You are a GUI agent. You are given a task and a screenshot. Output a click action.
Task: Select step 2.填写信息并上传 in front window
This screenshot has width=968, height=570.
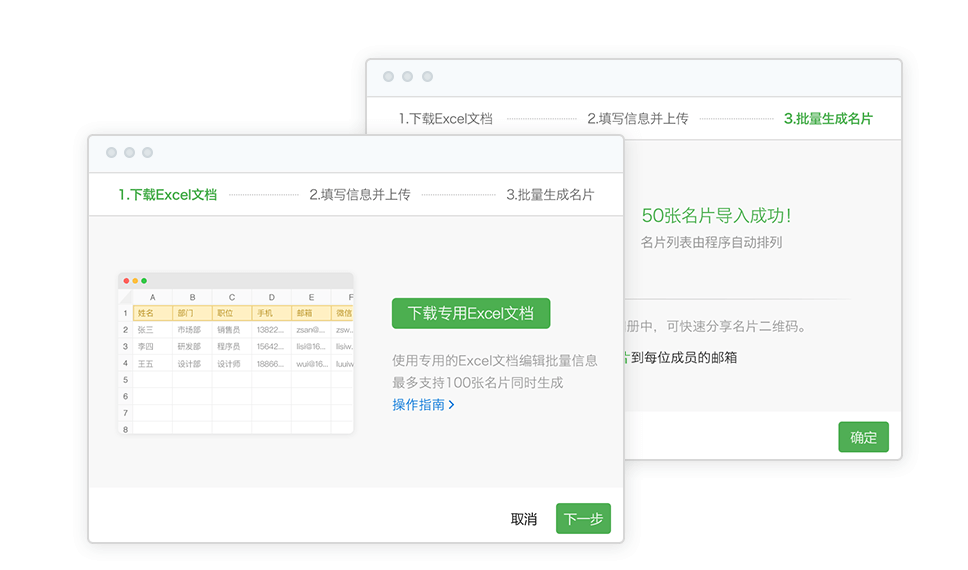360,195
